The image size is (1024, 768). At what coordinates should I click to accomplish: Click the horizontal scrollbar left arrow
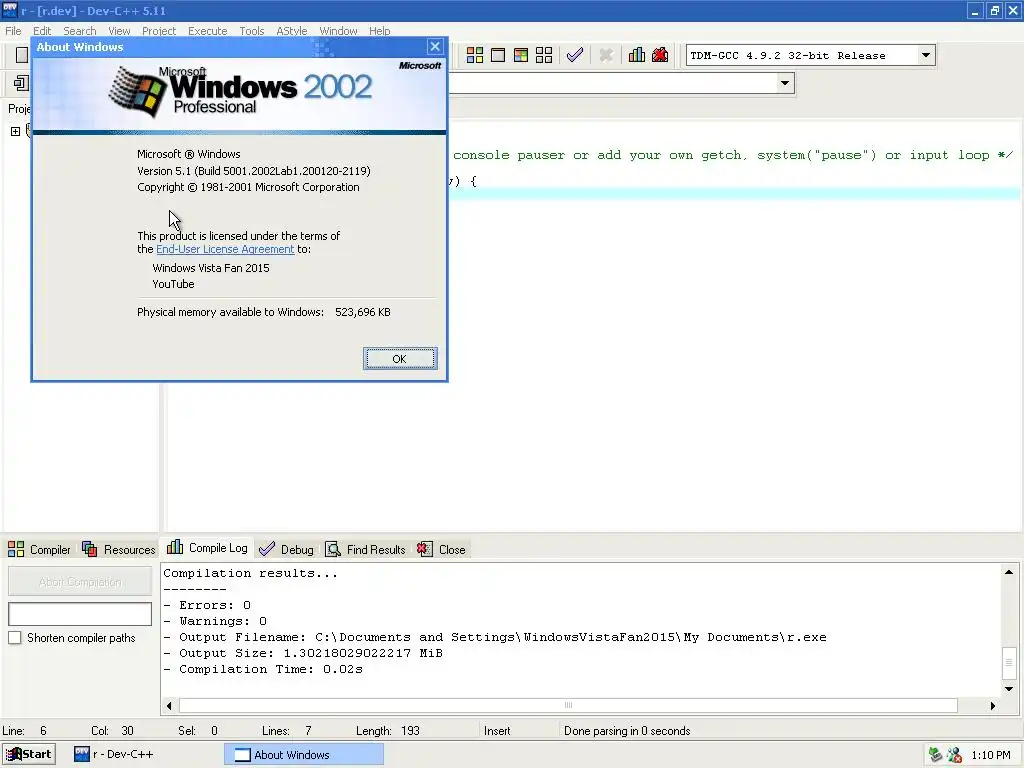point(170,705)
